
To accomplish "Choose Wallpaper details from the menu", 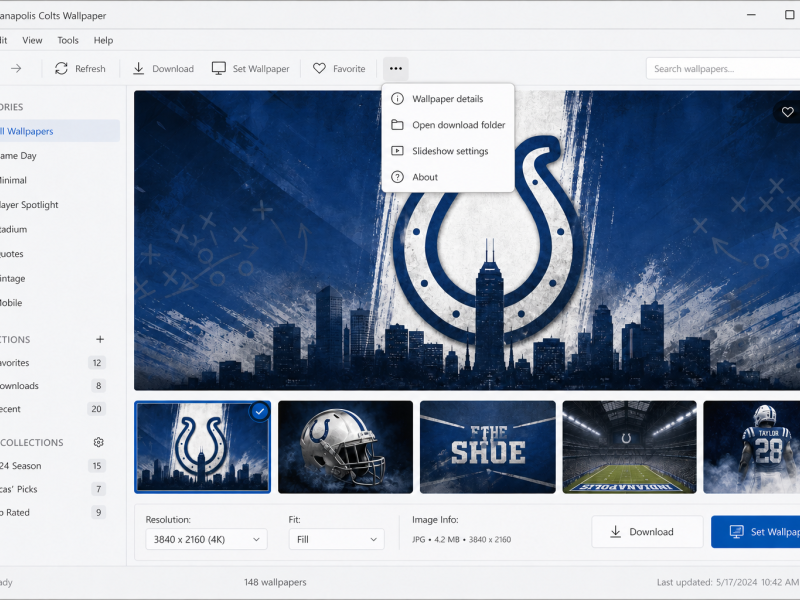I will click(448, 98).
